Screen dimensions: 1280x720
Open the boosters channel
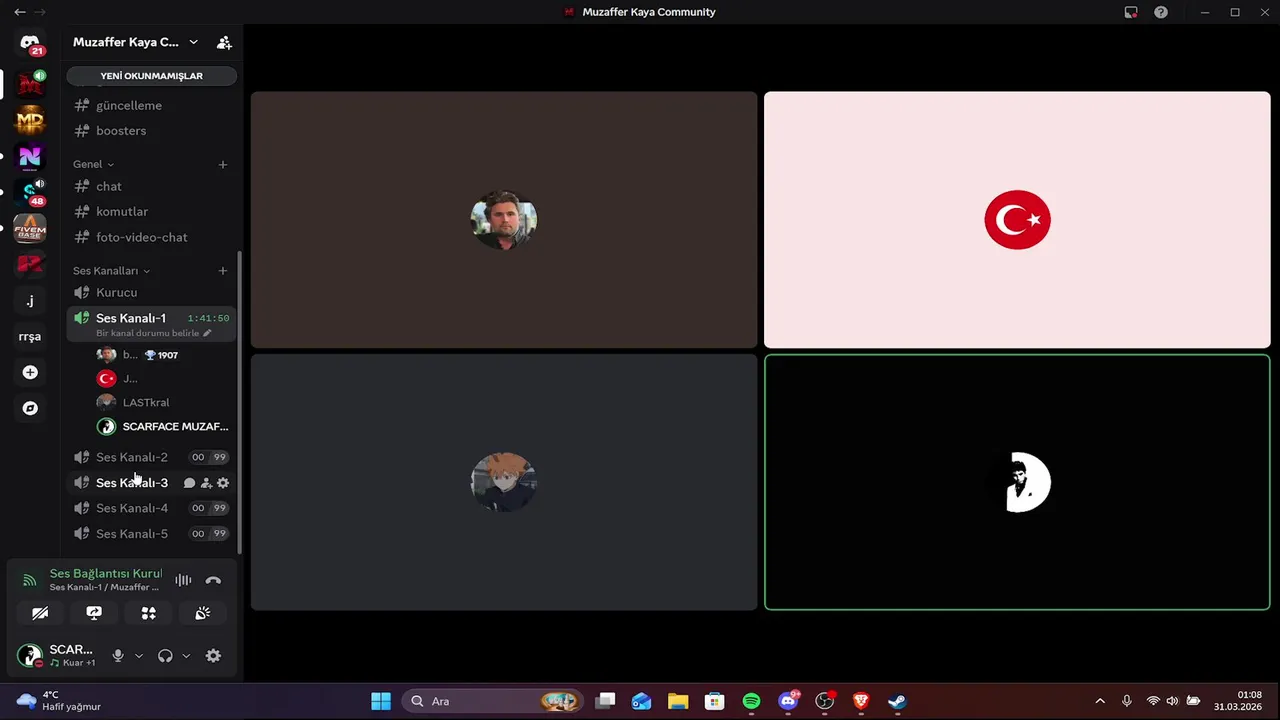[x=152, y=131]
